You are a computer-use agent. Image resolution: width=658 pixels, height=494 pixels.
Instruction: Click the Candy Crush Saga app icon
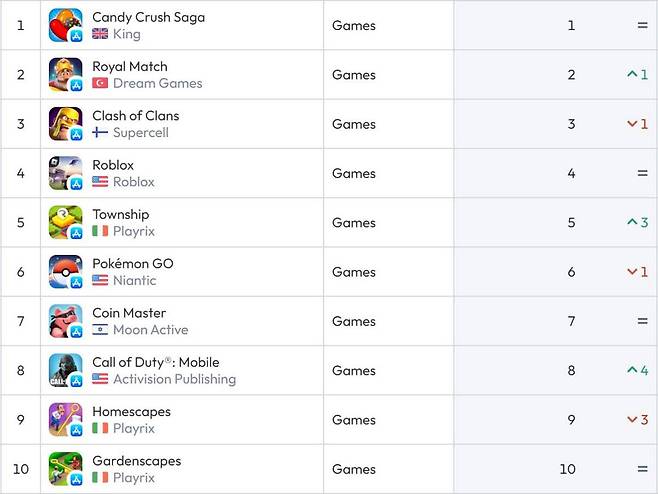click(x=65, y=25)
